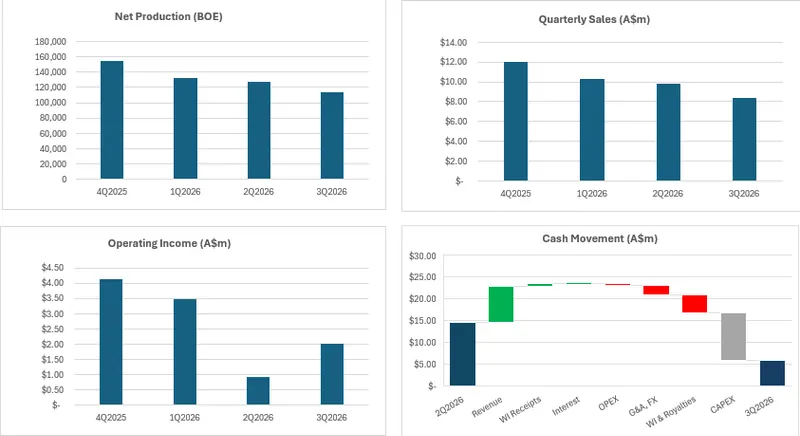The image size is (800, 436).
Task: Click the Net Production (BOE) chart title
Action: [168, 16]
